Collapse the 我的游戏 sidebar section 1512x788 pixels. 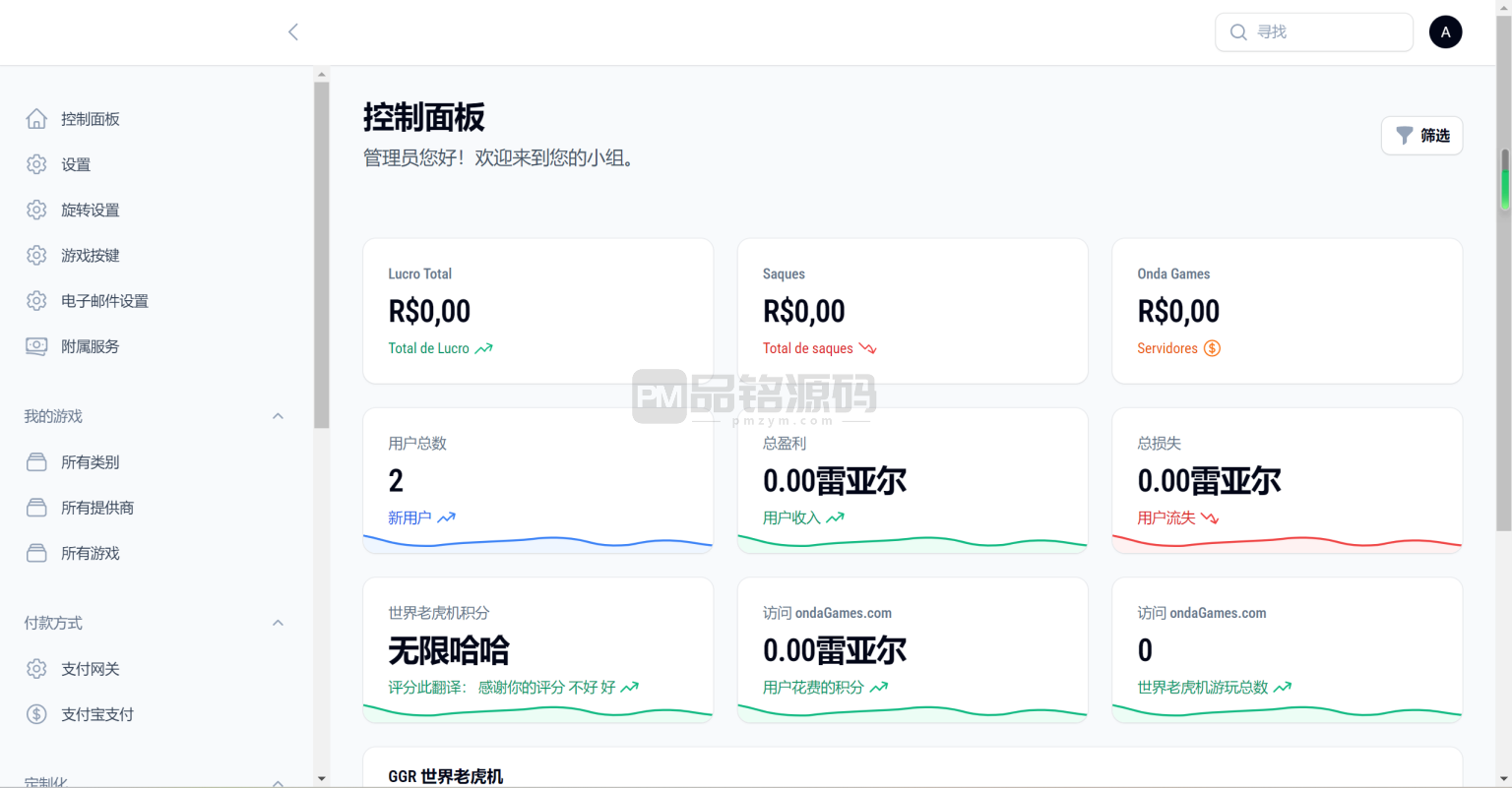pyautogui.click(x=278, y=416)
